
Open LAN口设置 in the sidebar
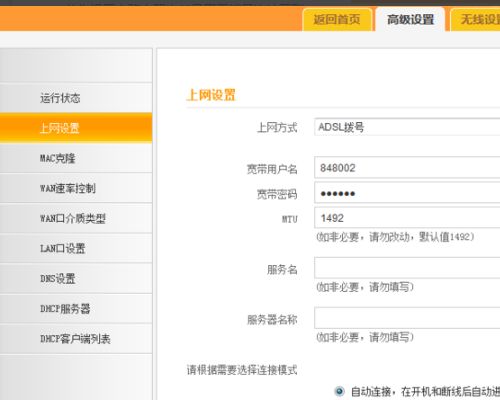76,249
